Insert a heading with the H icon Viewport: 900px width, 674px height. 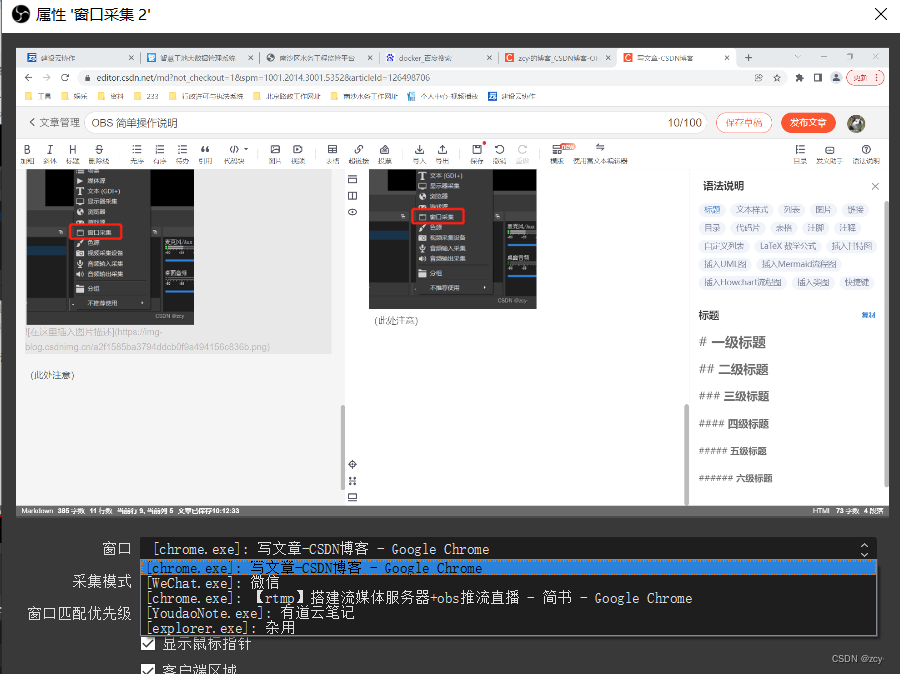[x=72, y=150]
